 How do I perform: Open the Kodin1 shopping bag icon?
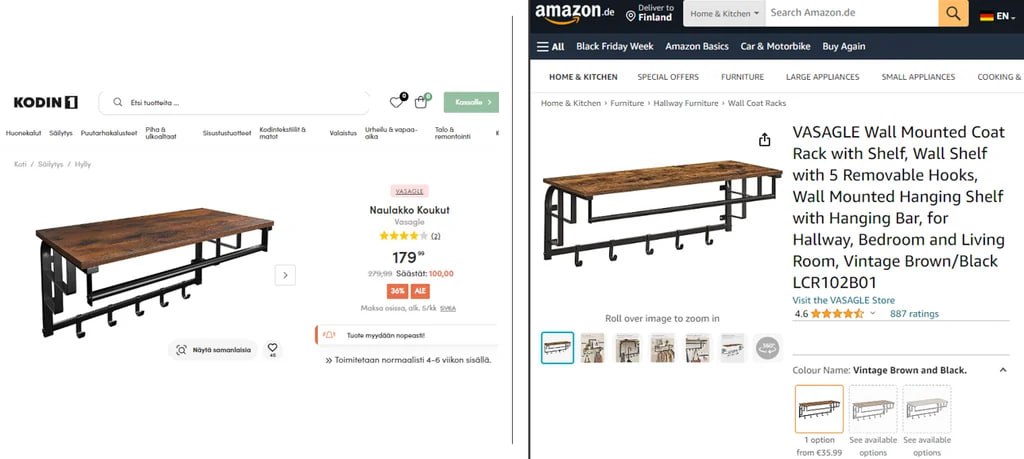(x=422, y=102)
